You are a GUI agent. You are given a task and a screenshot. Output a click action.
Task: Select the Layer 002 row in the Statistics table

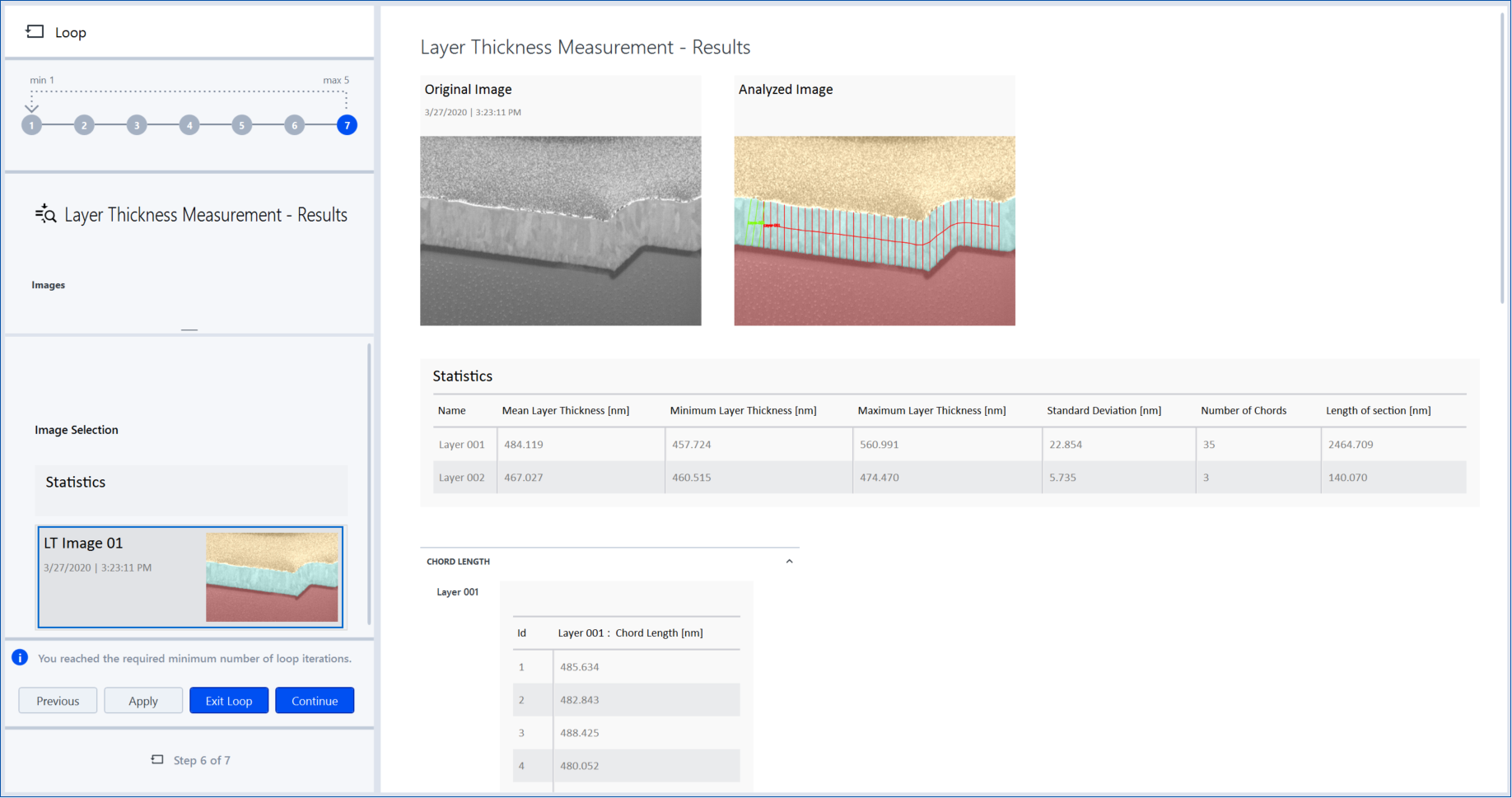(x=464, y=477)
